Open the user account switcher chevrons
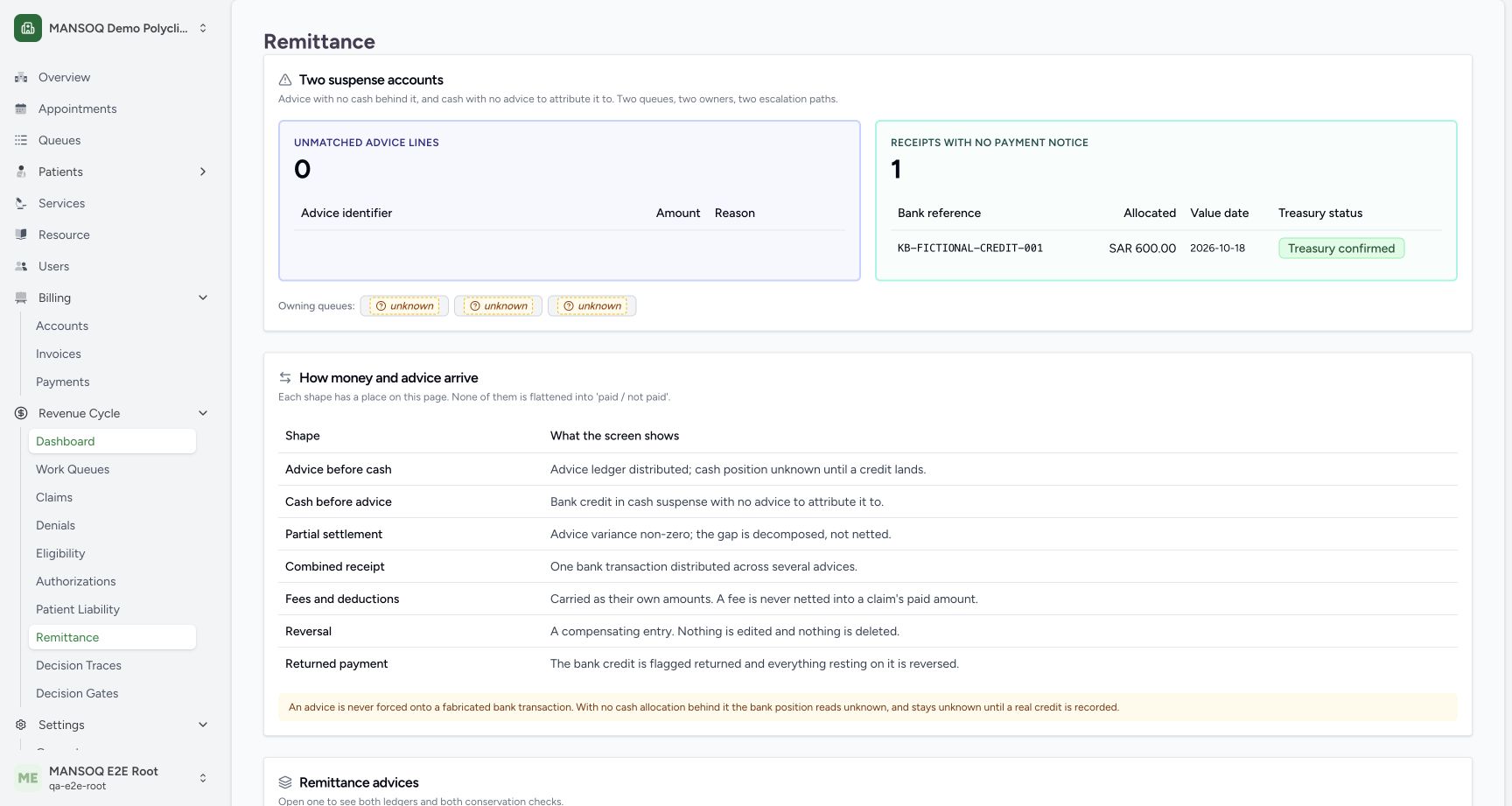This screenshot has height=806, width=1512. coord(203,778)
